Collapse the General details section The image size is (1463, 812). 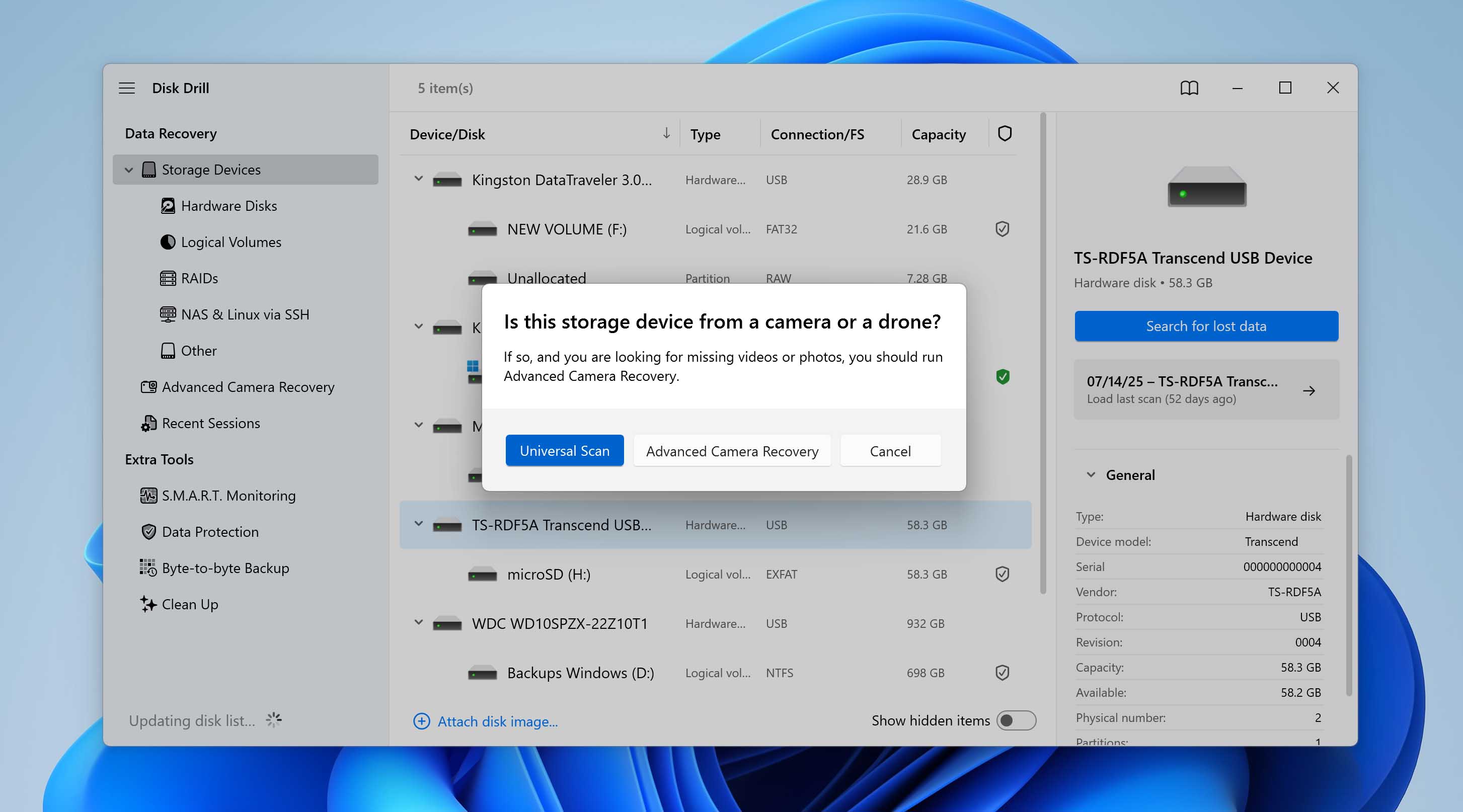1091,475
